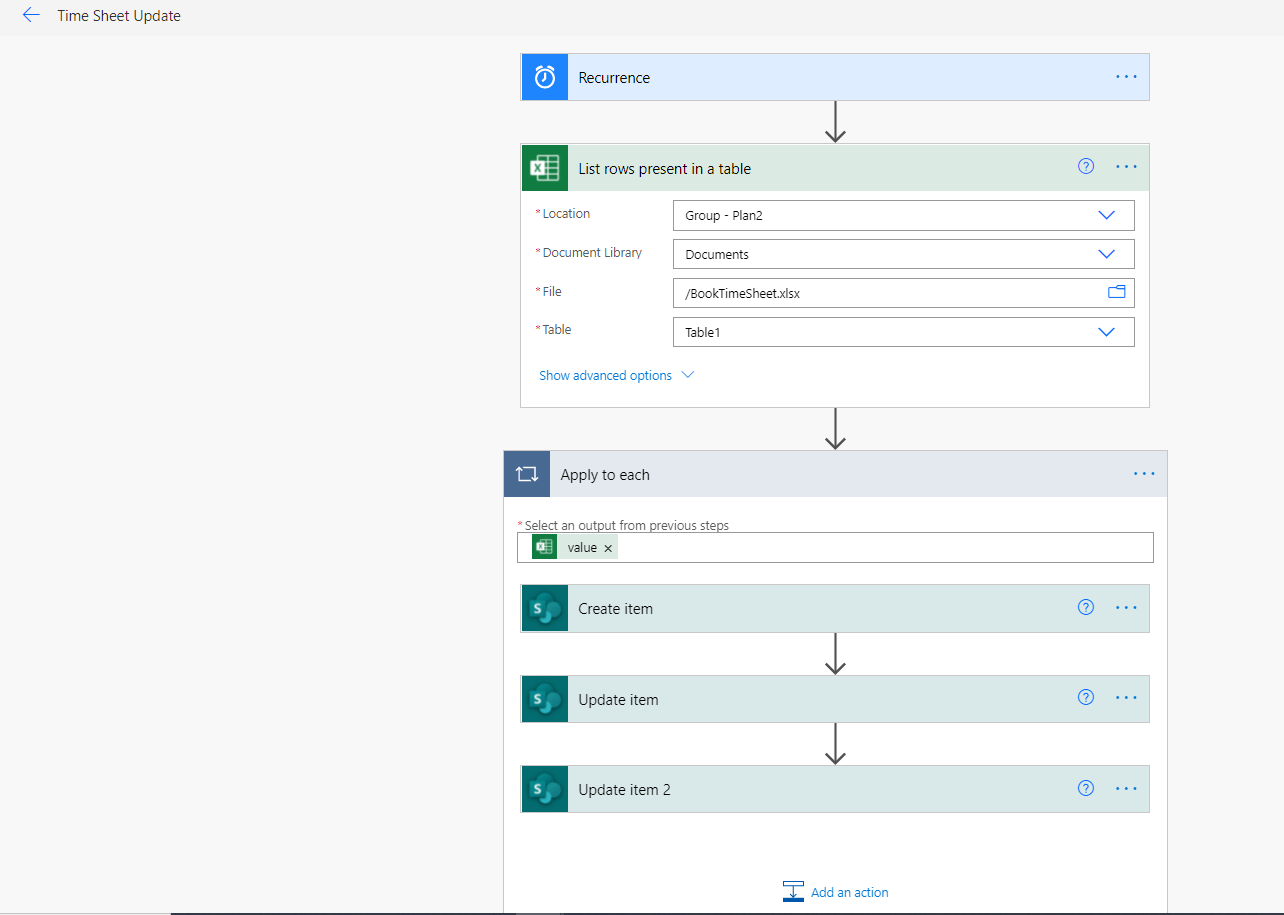This screenshot has height=915, width=1284.
Task: Click the Add an action icon
Action: click(x=793, y=892)
